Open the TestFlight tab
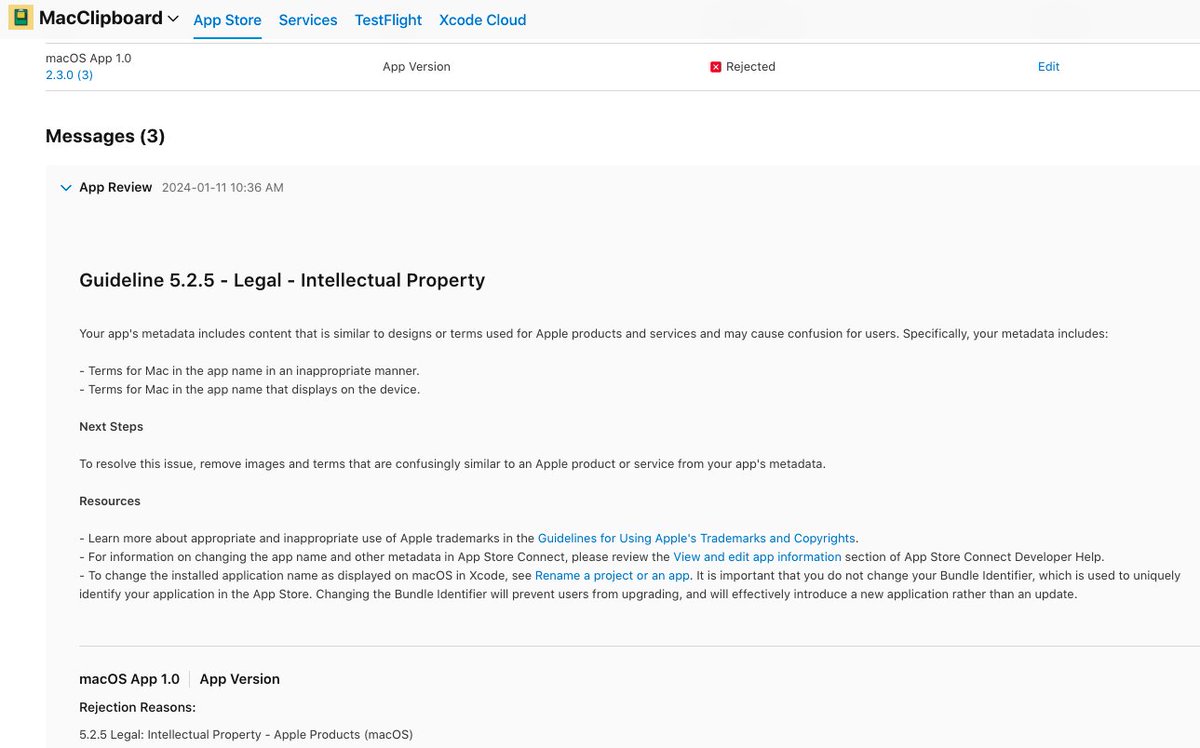The width and height of the screenshot is (1200, 748). click(388, 20)
